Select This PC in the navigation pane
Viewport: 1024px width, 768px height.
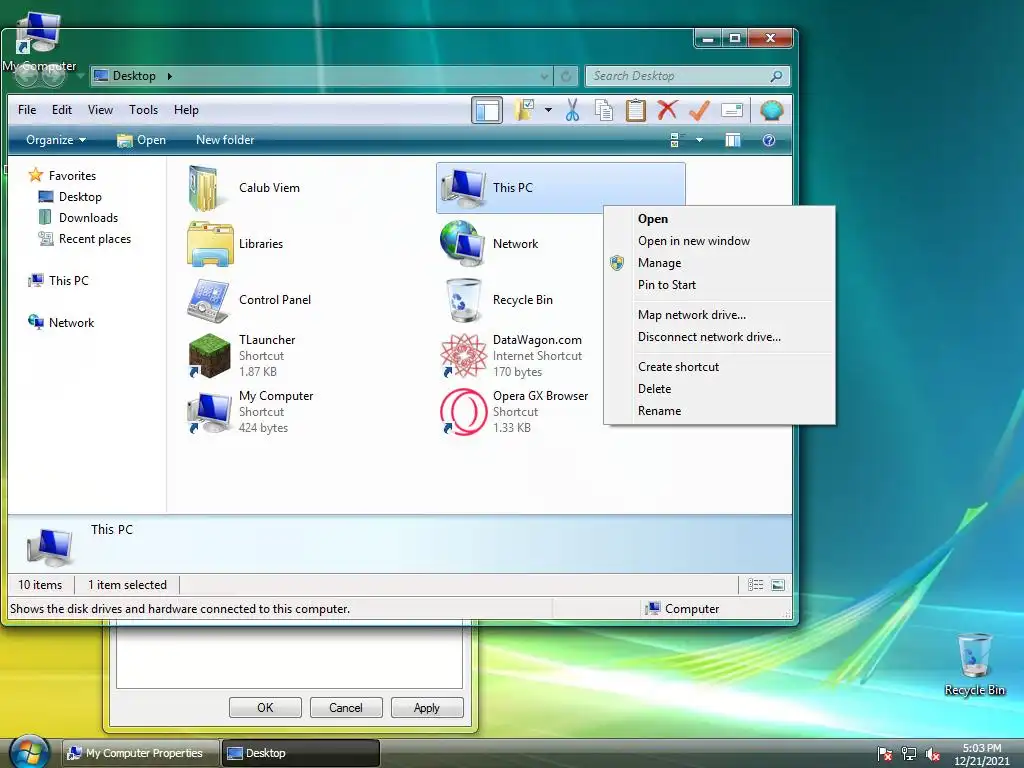[x=58, y=281]
